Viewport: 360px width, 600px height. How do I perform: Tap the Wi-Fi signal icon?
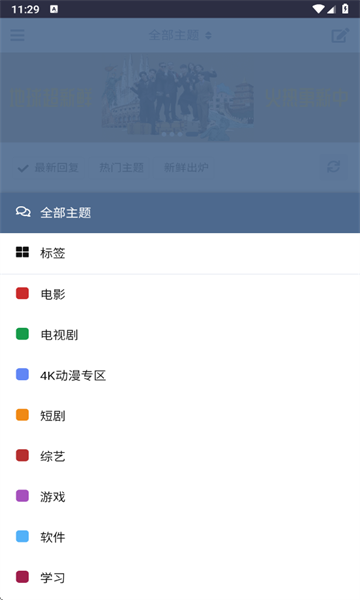pos(318,9)
